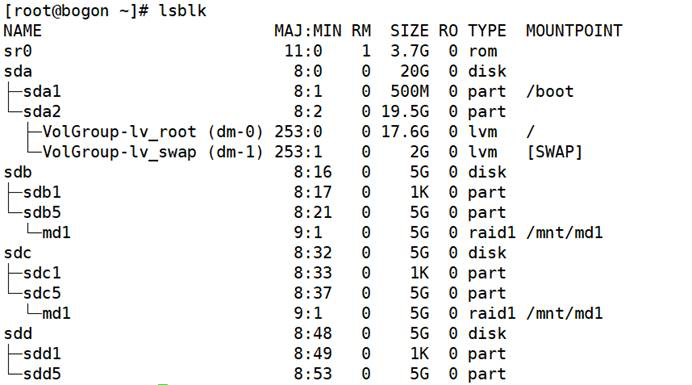The width and height of the screenshot is (692, 385).
Task: Click the 8:1 device number
Action: 308,91
